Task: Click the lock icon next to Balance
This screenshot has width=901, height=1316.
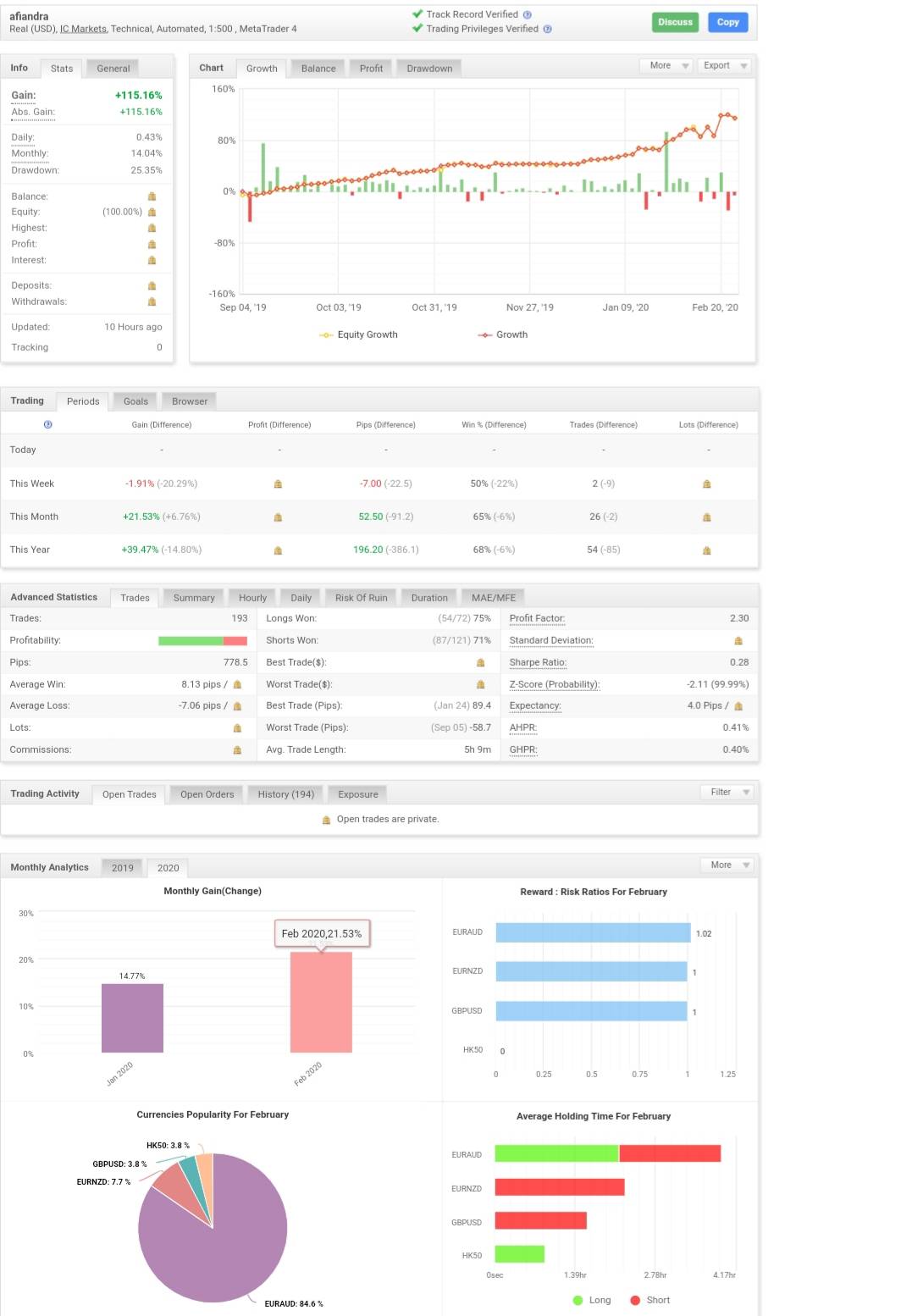Action: click(x=152, y=196)
